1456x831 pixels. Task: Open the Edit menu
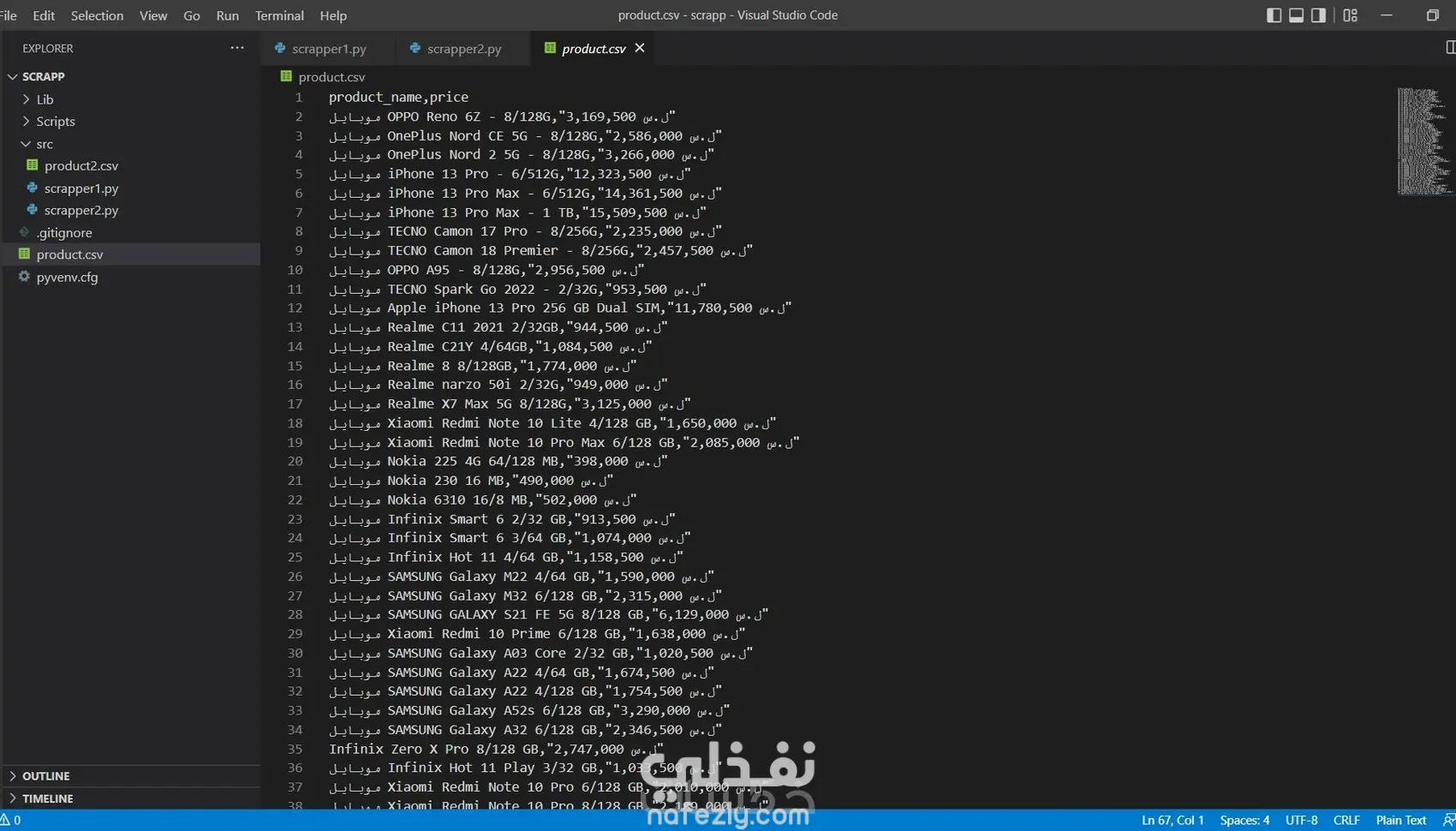pos(44,15)
